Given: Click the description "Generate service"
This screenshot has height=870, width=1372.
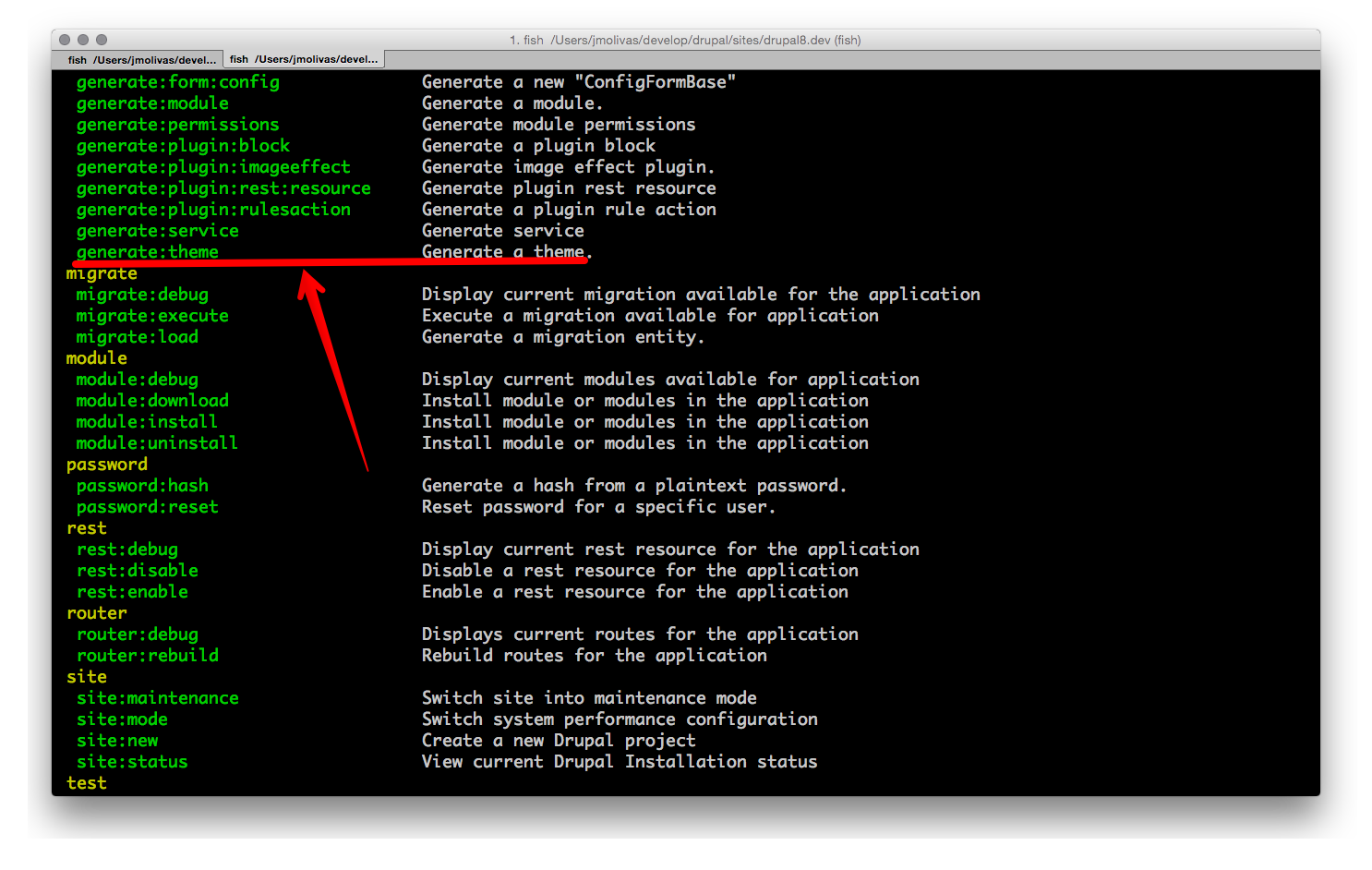Looking at the screenshot, I should pyautogui.click(x=503, y=231).
